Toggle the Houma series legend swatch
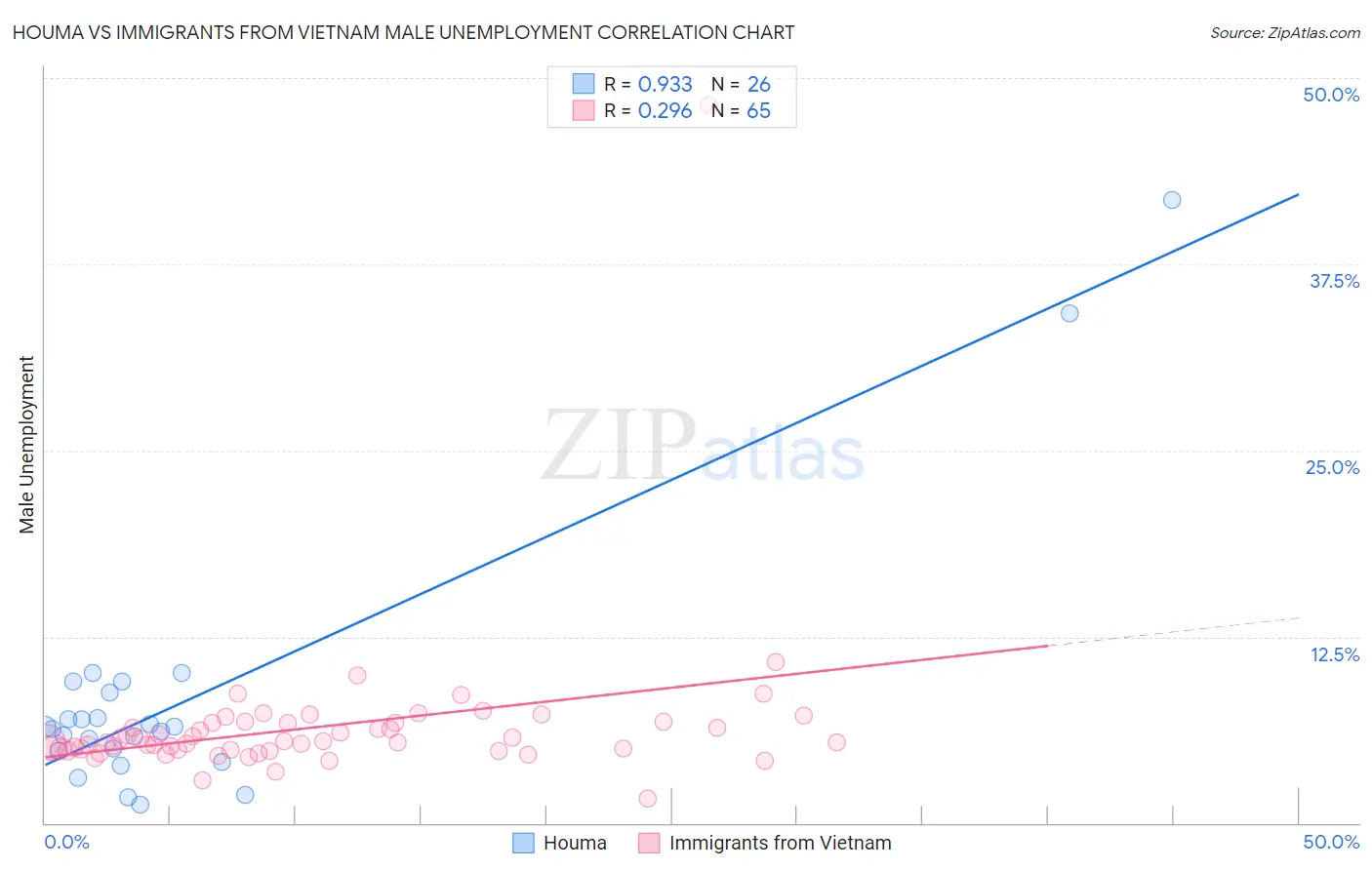The image size is (1372, 870). click(524, 843)
